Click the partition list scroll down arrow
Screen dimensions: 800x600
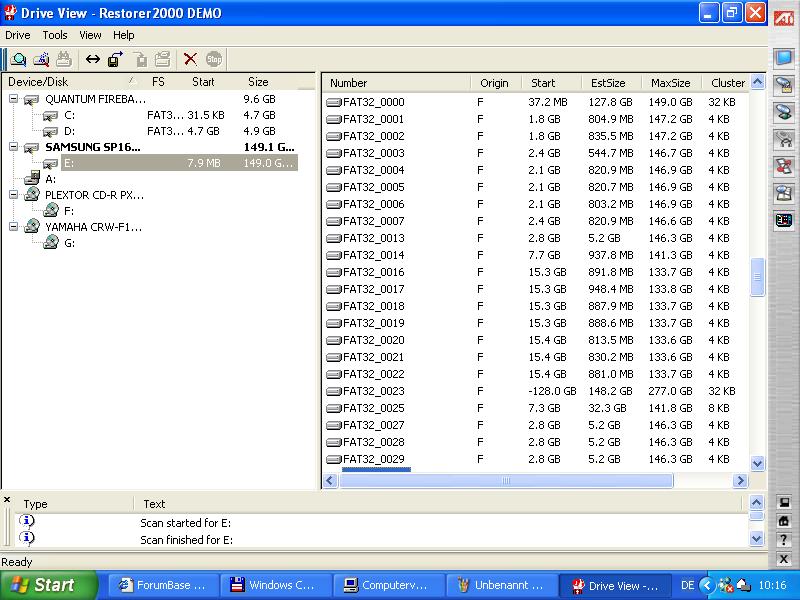coord(758,463)
